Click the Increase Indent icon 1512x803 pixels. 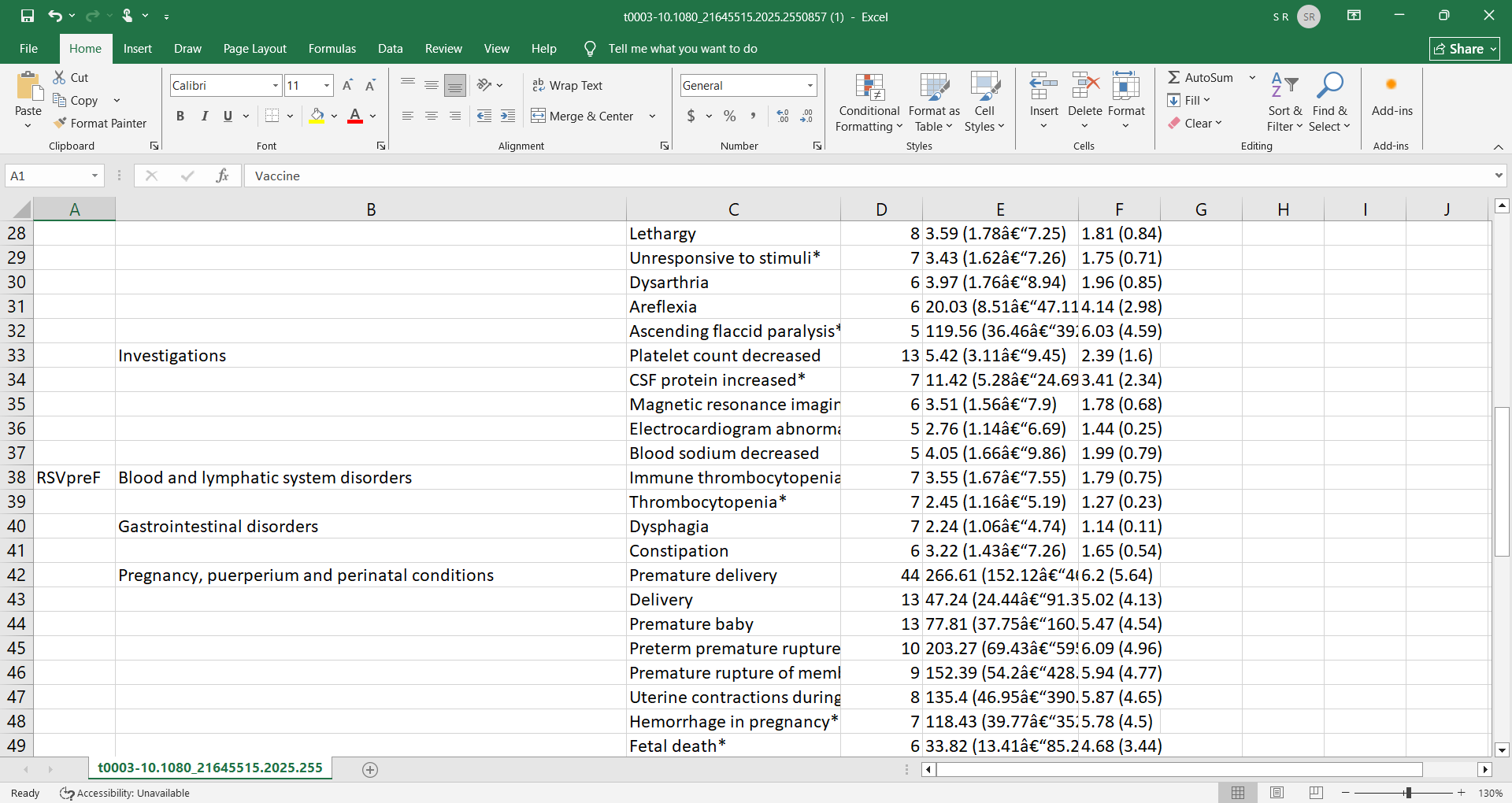tap(508, 116)
